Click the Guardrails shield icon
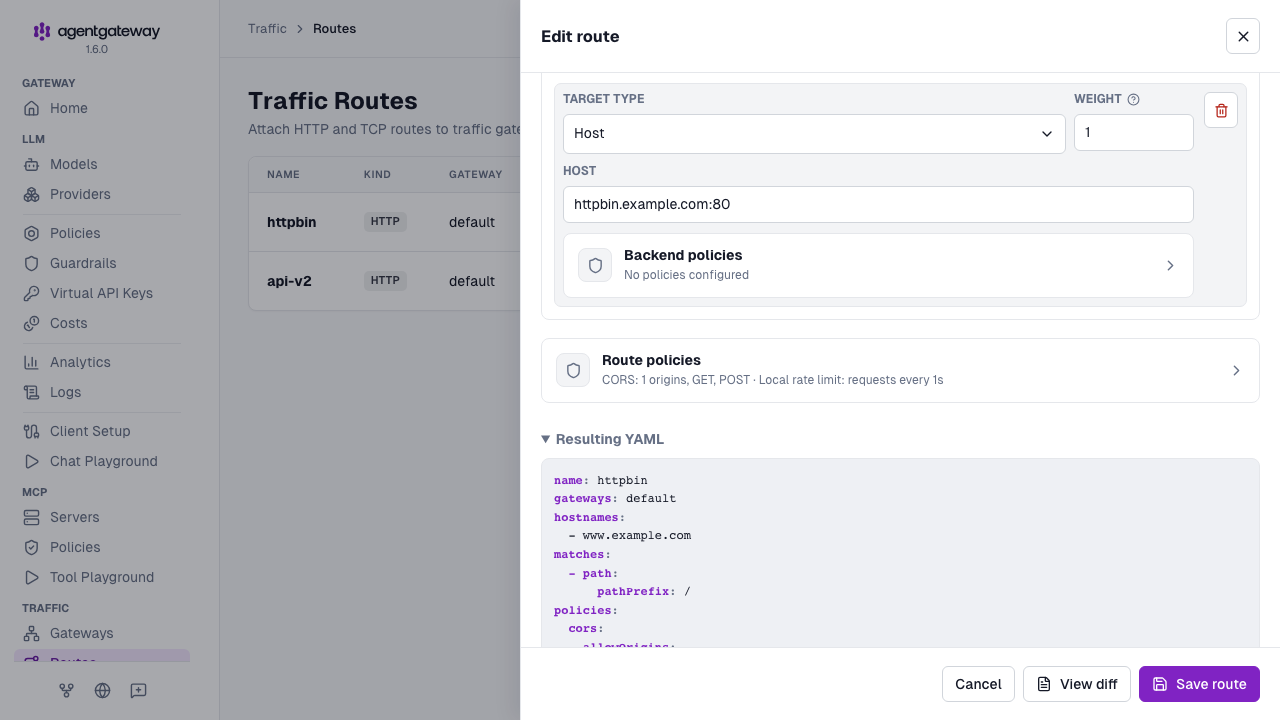Viewport: 1280px width, 720px height. click(32, 263)
